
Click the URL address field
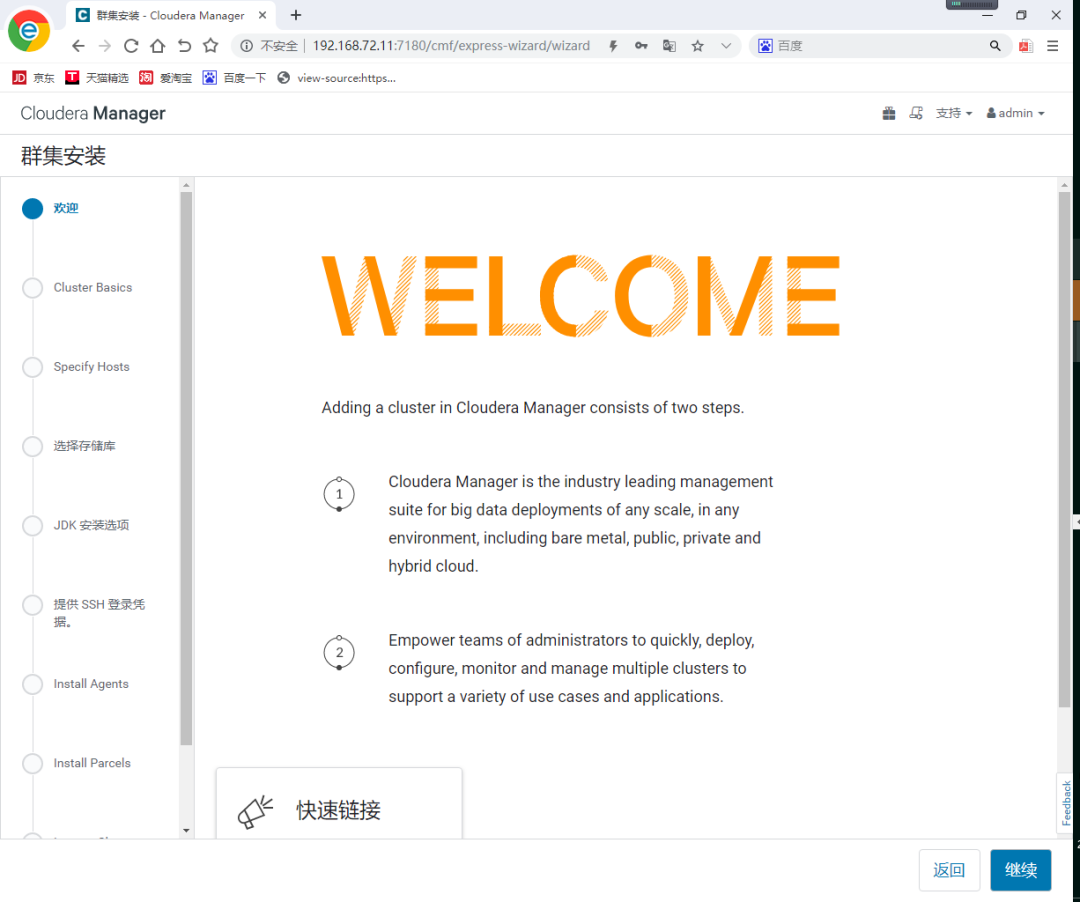(x=451, y=46)
